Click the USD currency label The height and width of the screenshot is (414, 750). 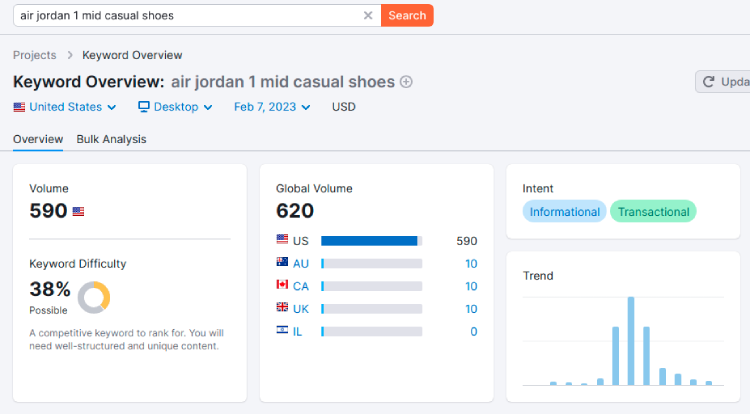[343, 107]
